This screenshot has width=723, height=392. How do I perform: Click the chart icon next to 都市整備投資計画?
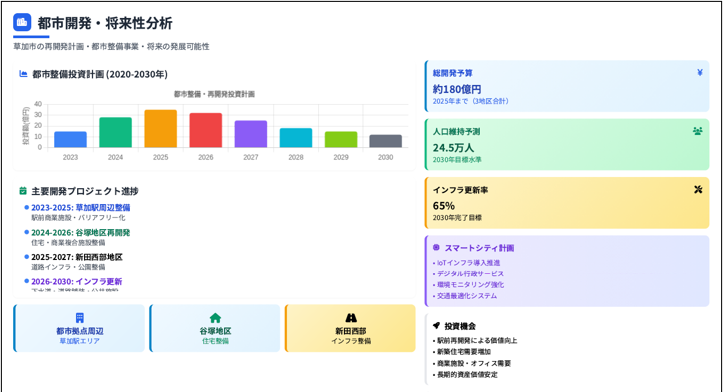[23, 74]
